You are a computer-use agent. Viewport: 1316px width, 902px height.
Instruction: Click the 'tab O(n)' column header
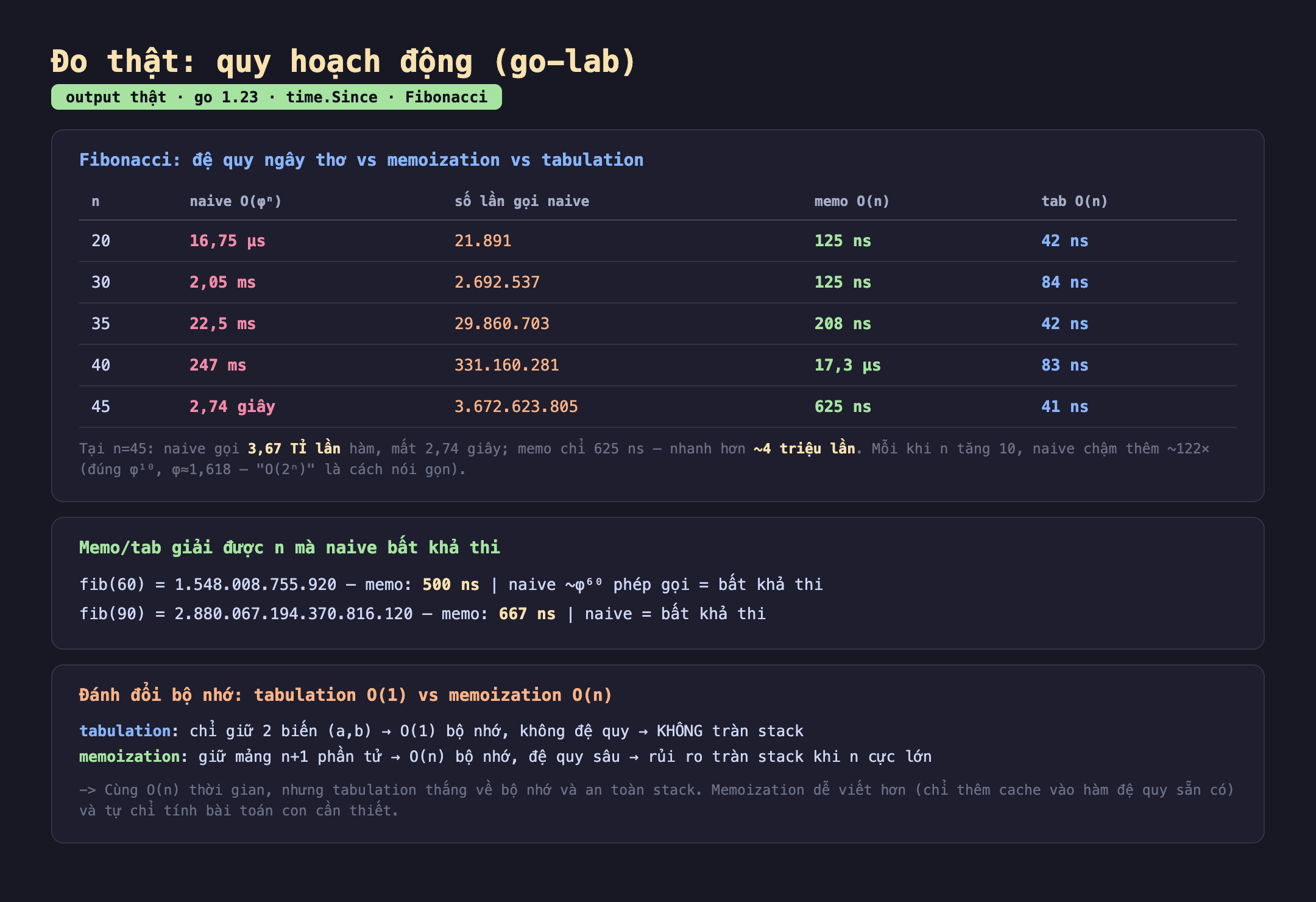tap(1074, 201)
